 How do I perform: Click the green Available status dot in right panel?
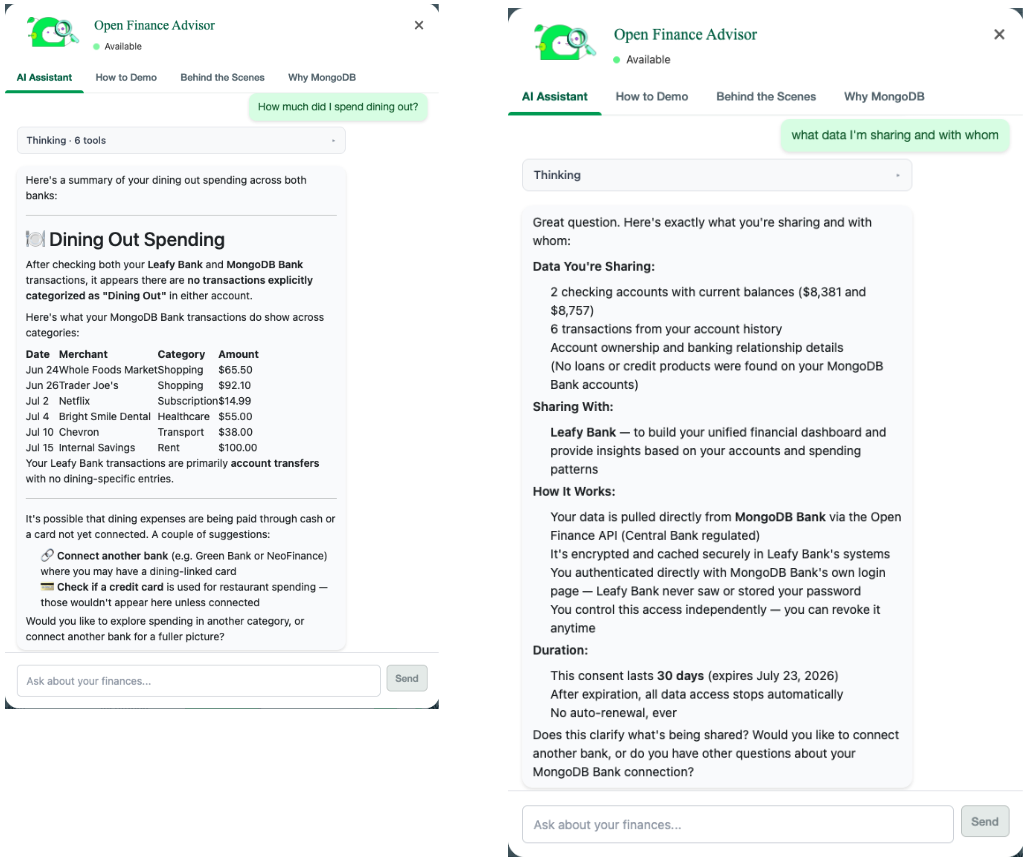click(616, 60)
